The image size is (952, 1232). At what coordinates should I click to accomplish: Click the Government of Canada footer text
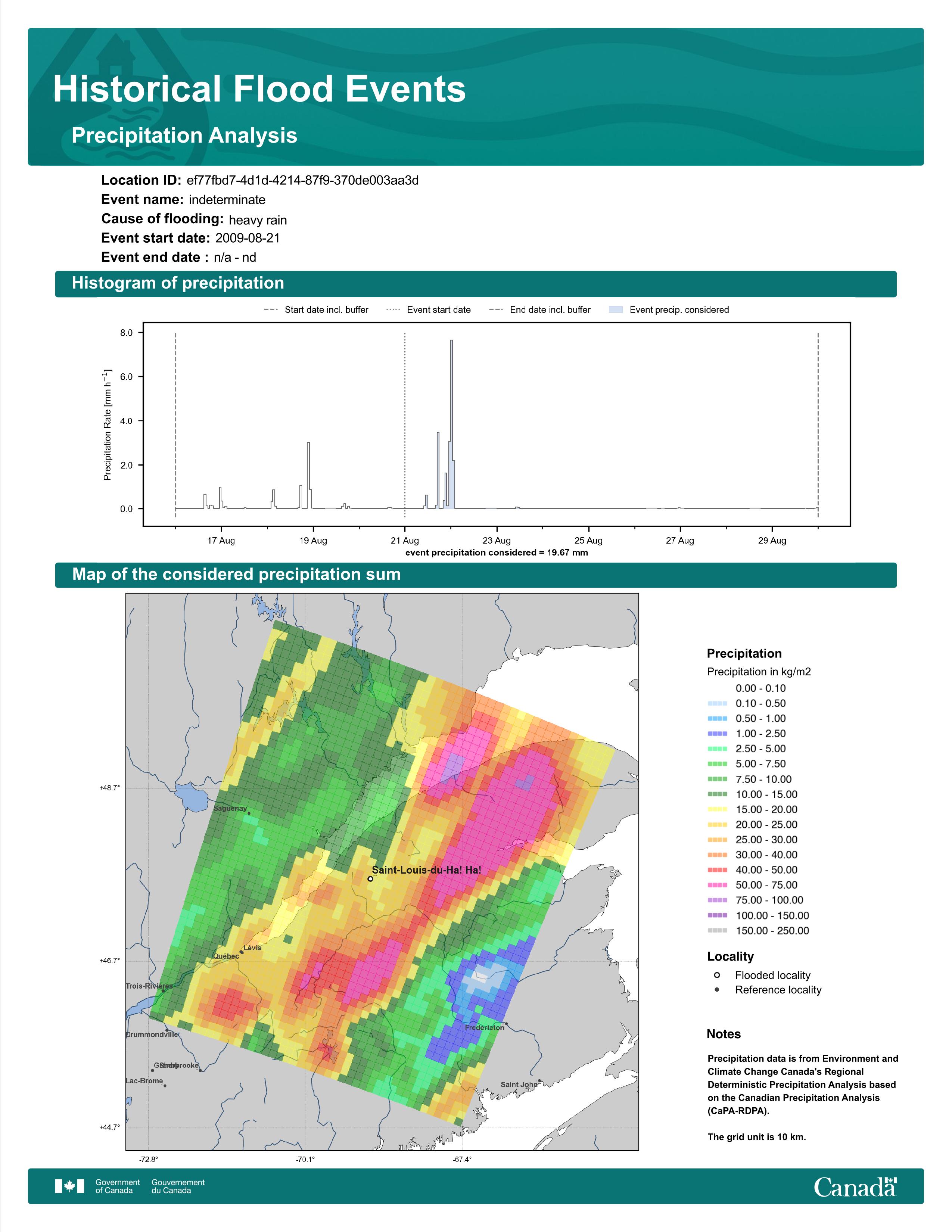coord(117,1186)
